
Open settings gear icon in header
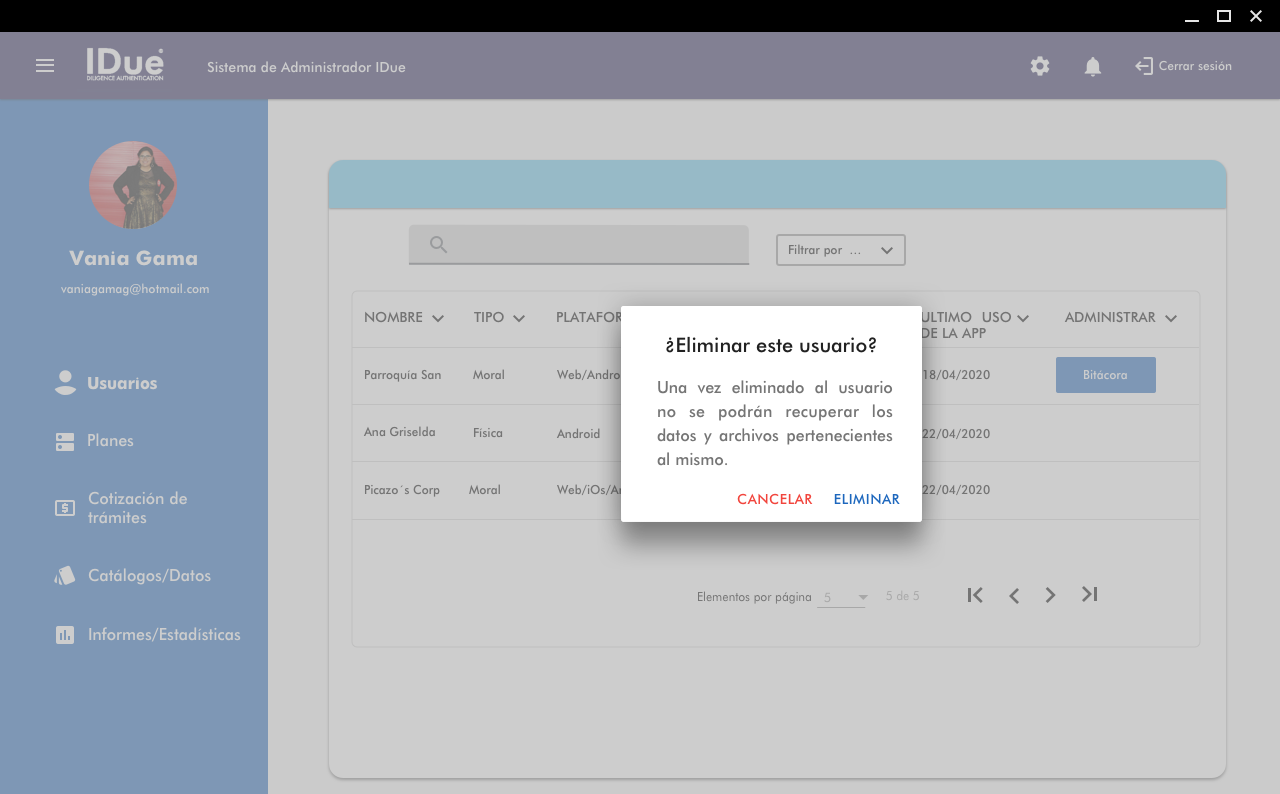tap(1040, 66)
